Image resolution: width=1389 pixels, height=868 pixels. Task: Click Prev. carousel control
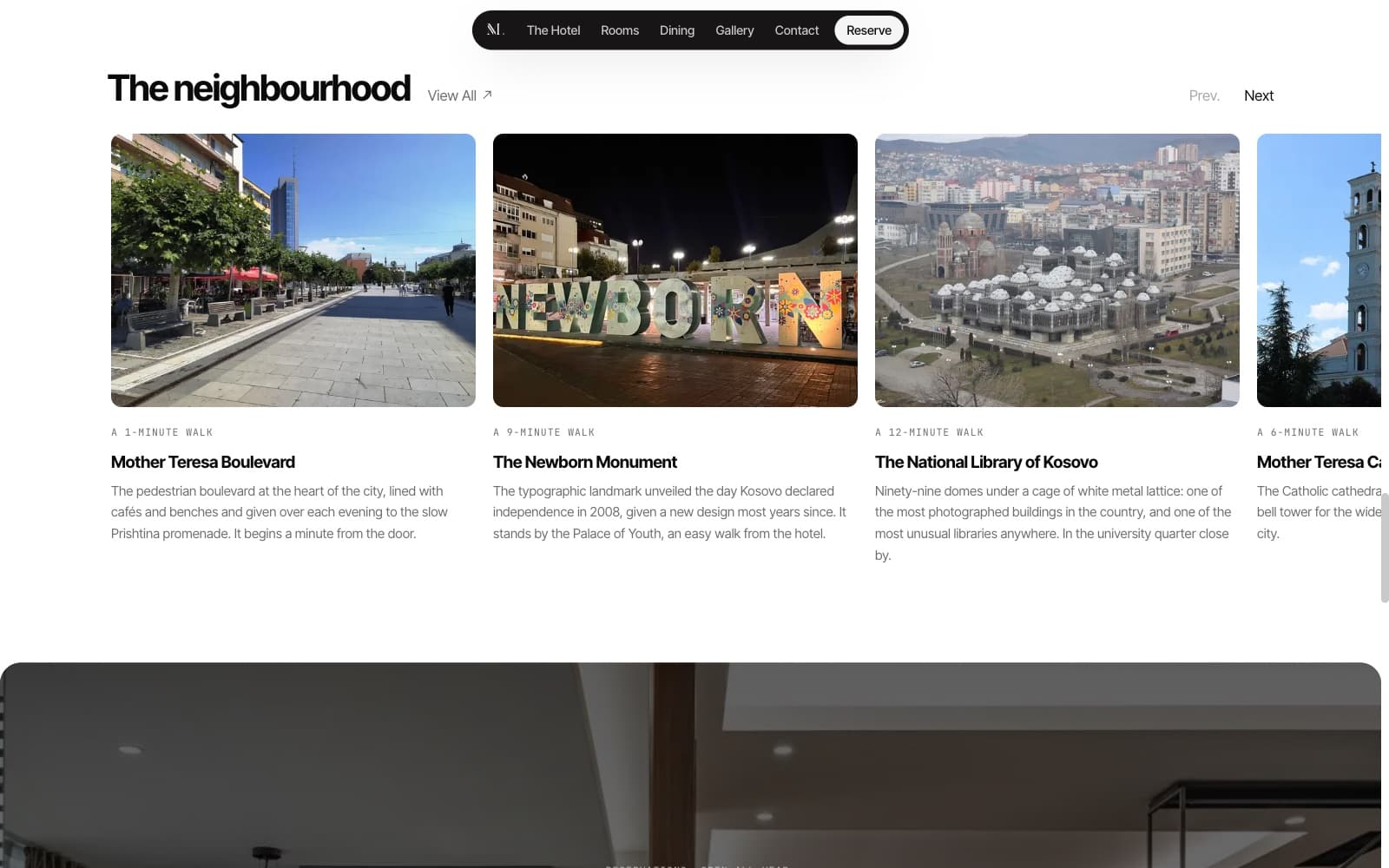point(1204,95)
